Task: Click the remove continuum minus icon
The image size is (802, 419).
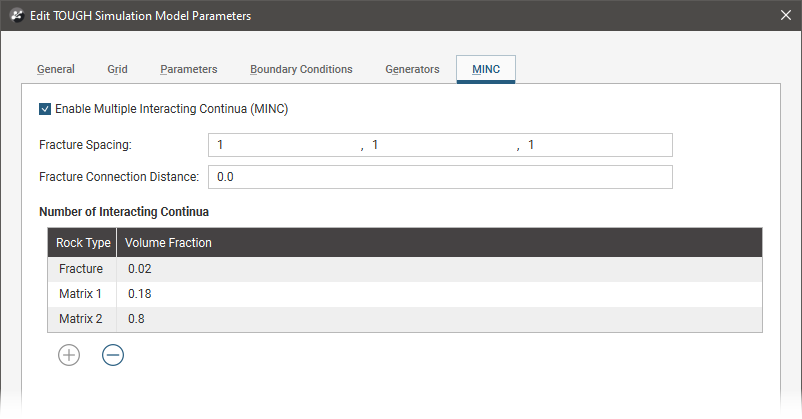Action: click(113, 355)
